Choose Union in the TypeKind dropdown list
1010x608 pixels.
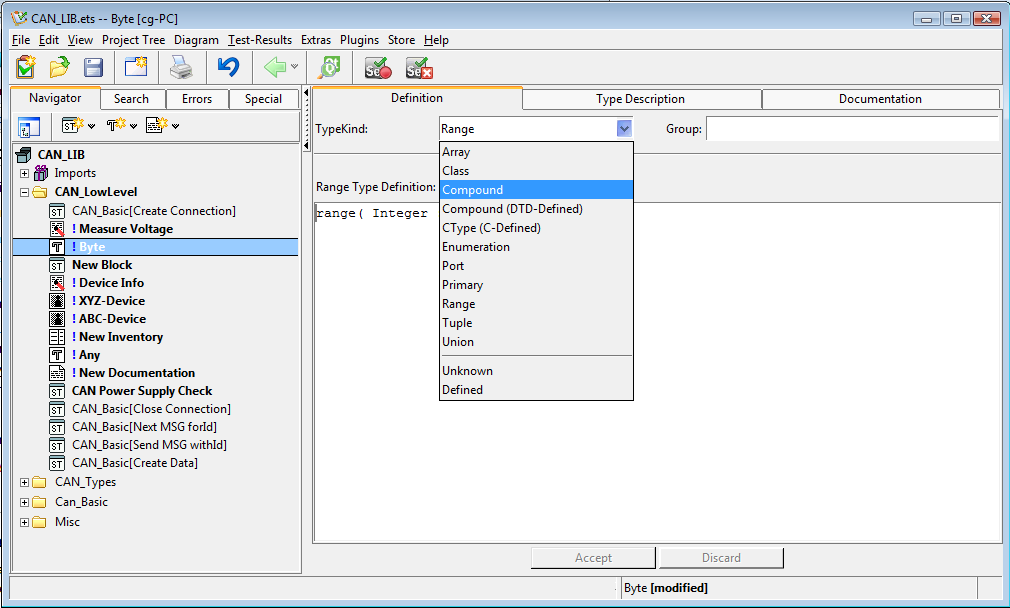tap(457, 342)
